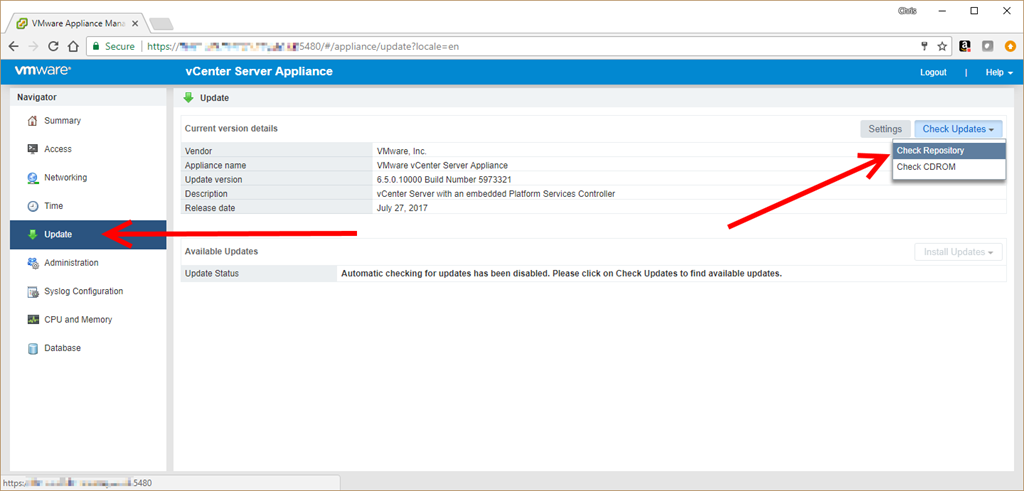Click the Administration users icon

33,263
